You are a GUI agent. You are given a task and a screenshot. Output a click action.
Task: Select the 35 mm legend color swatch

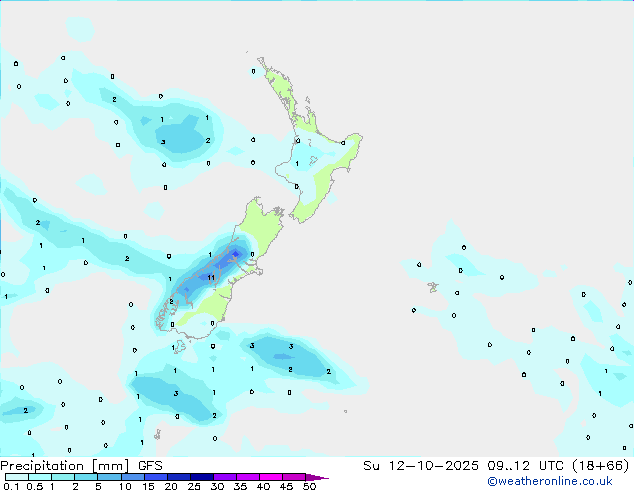coord(248,477)
